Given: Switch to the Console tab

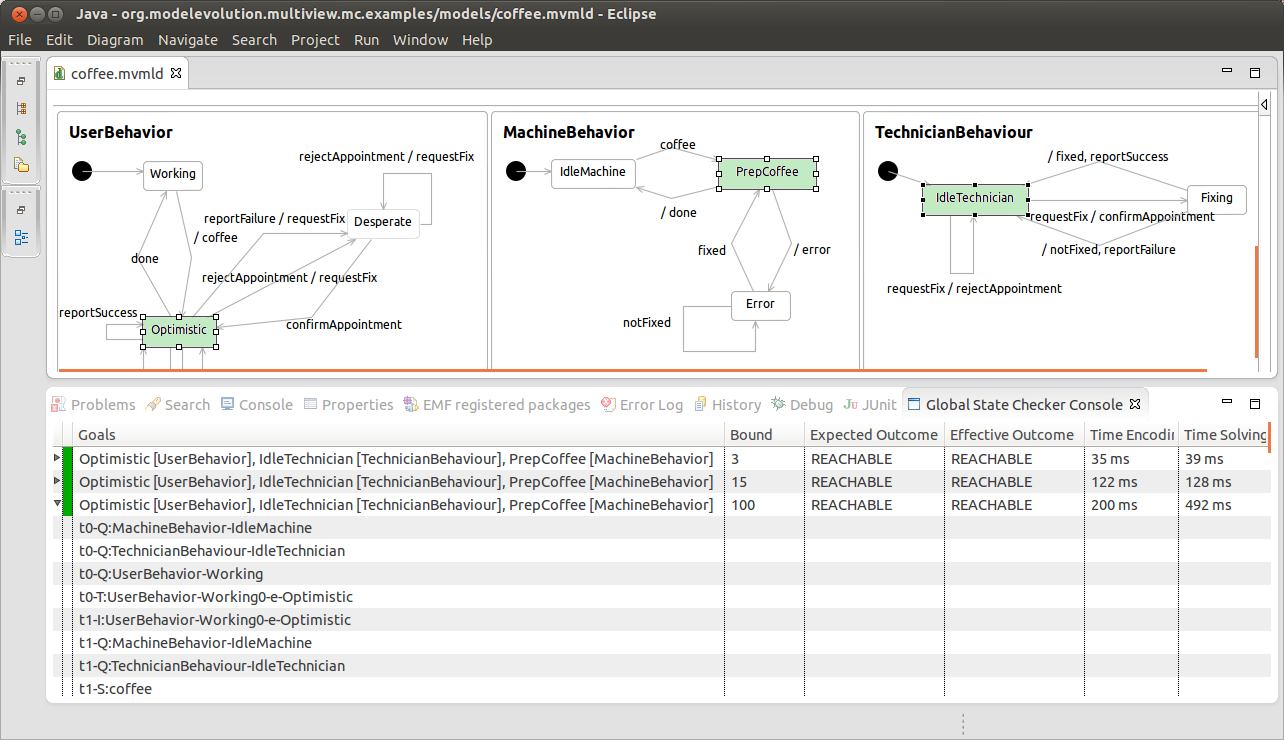Looking at the screenshot, I should pyautogui.click(x=265, y=404).
